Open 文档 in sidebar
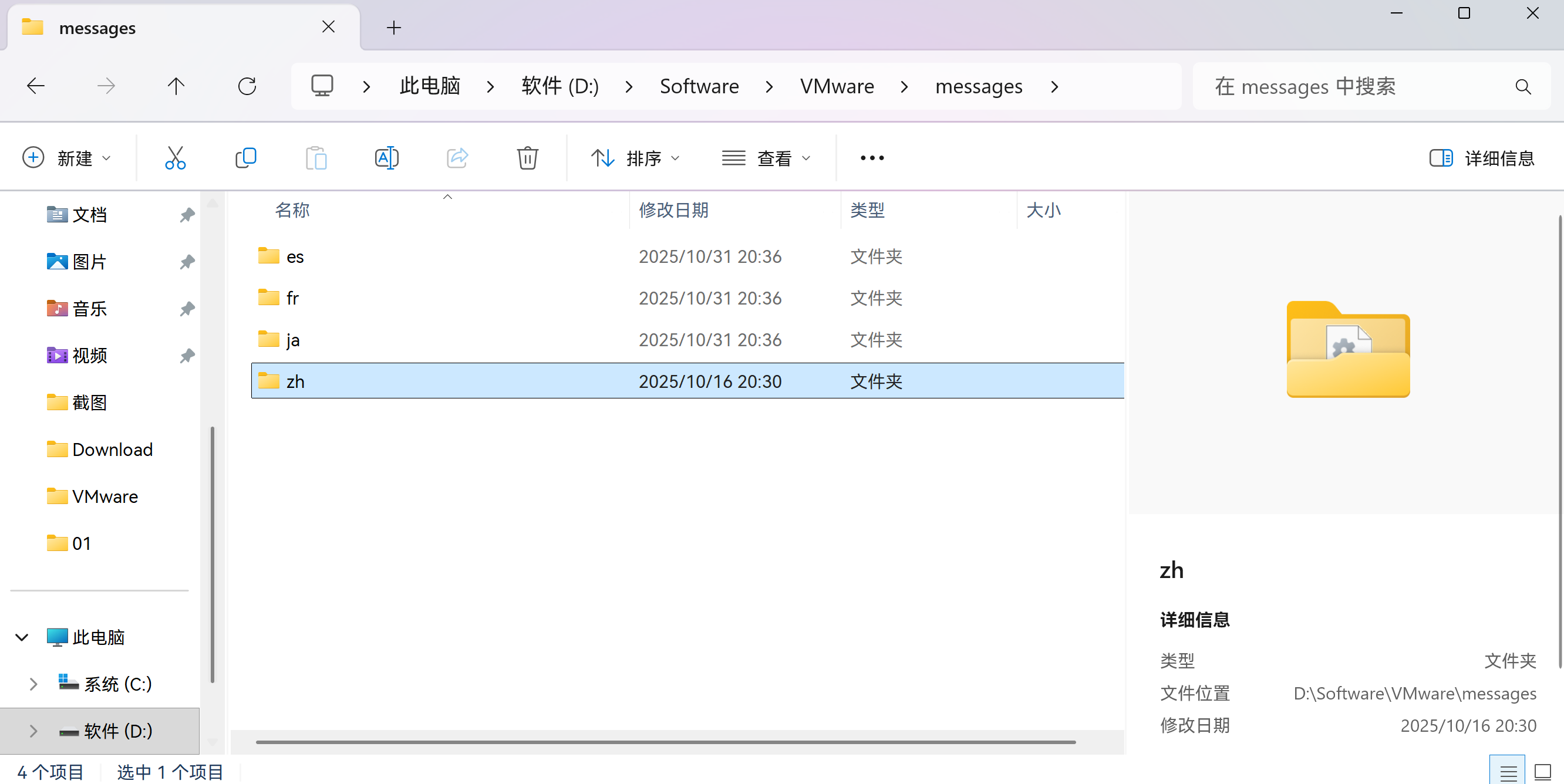Viewport: 1564px width, 784px height. click(x=90, y=215)
